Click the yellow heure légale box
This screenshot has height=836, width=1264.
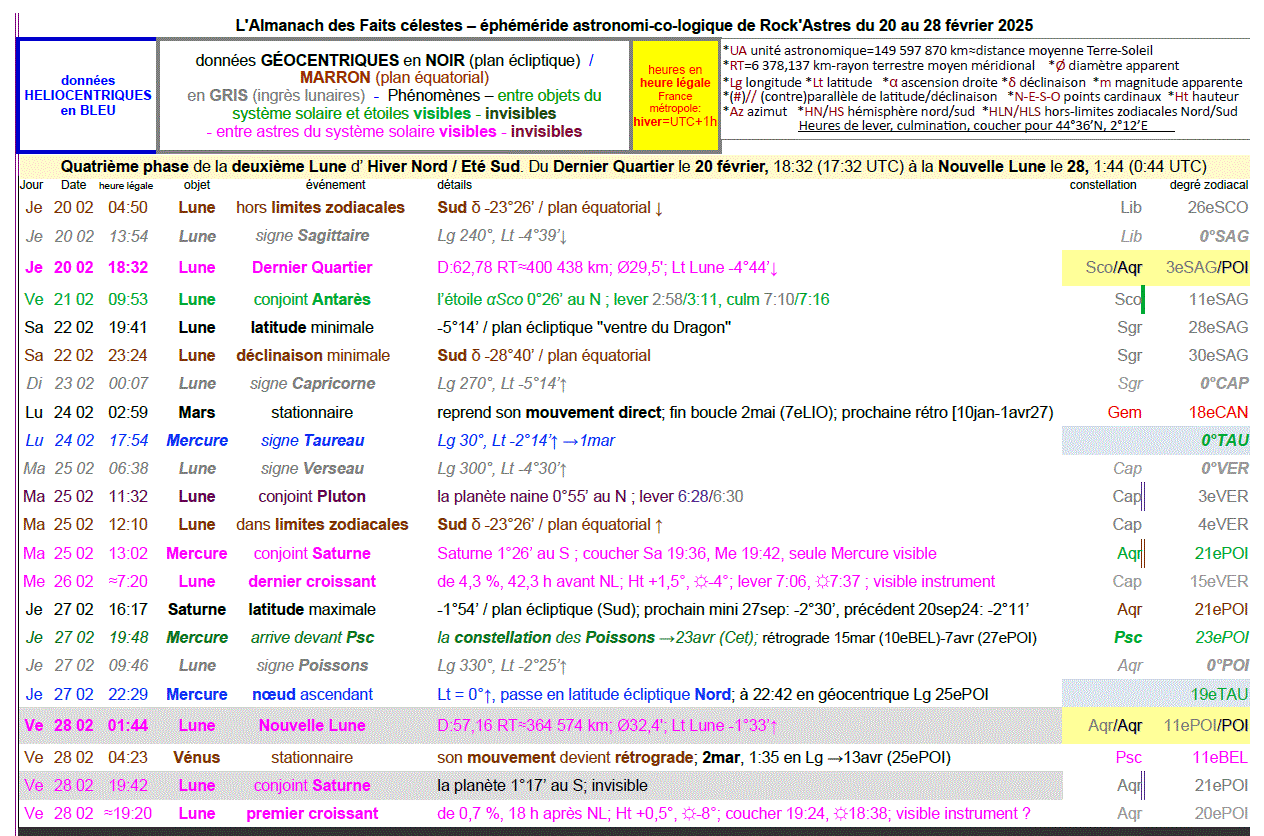675,96
